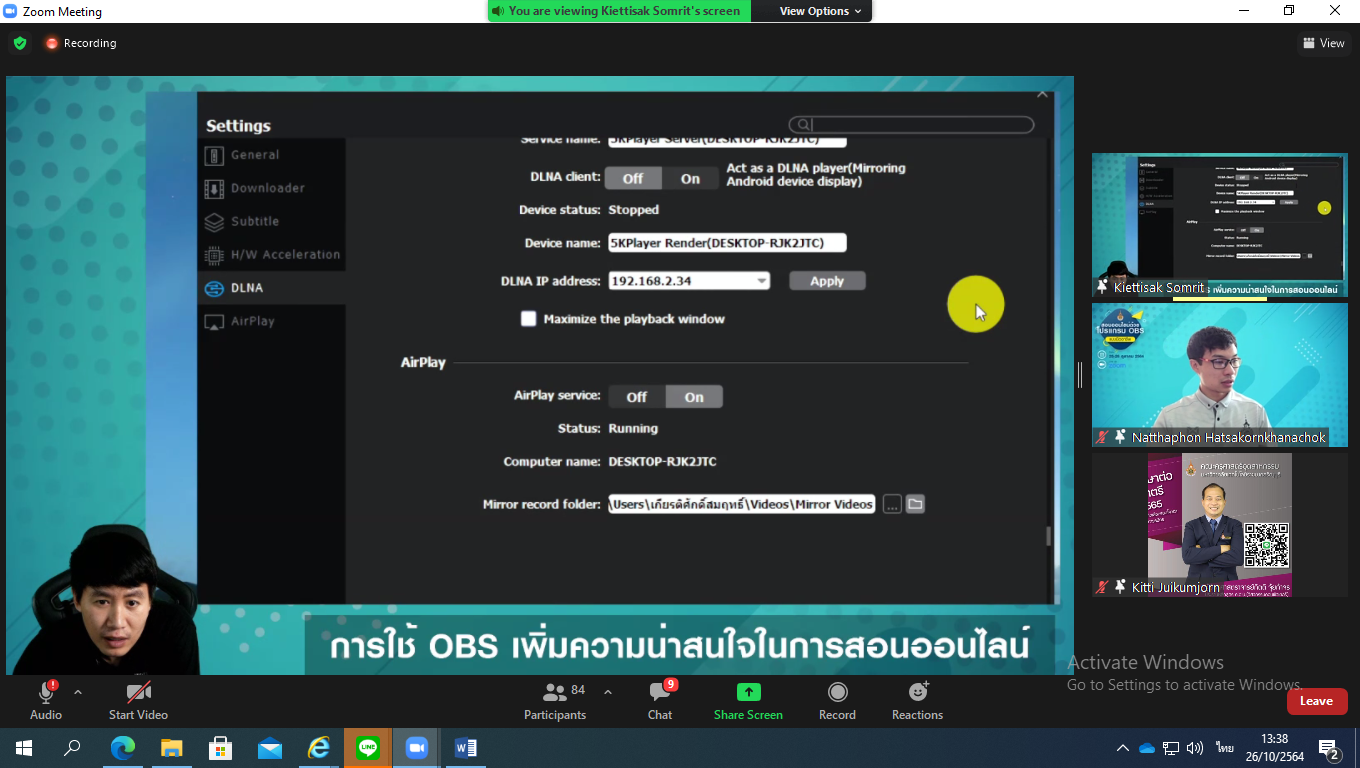
Task: Open the Zoom View layout menu
Action: (1324, 43)
